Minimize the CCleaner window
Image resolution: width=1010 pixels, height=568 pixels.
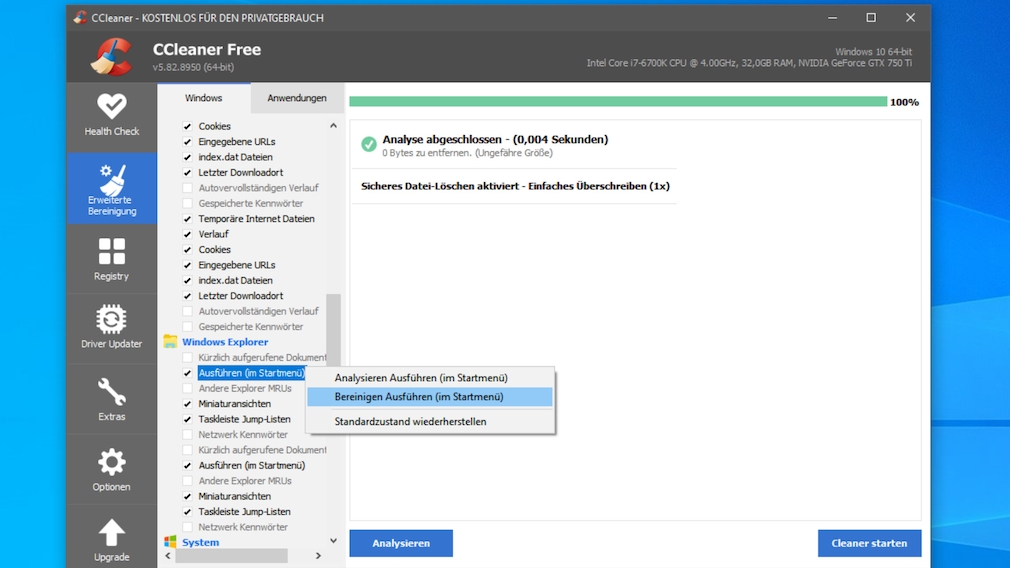(x=832, y=17)
